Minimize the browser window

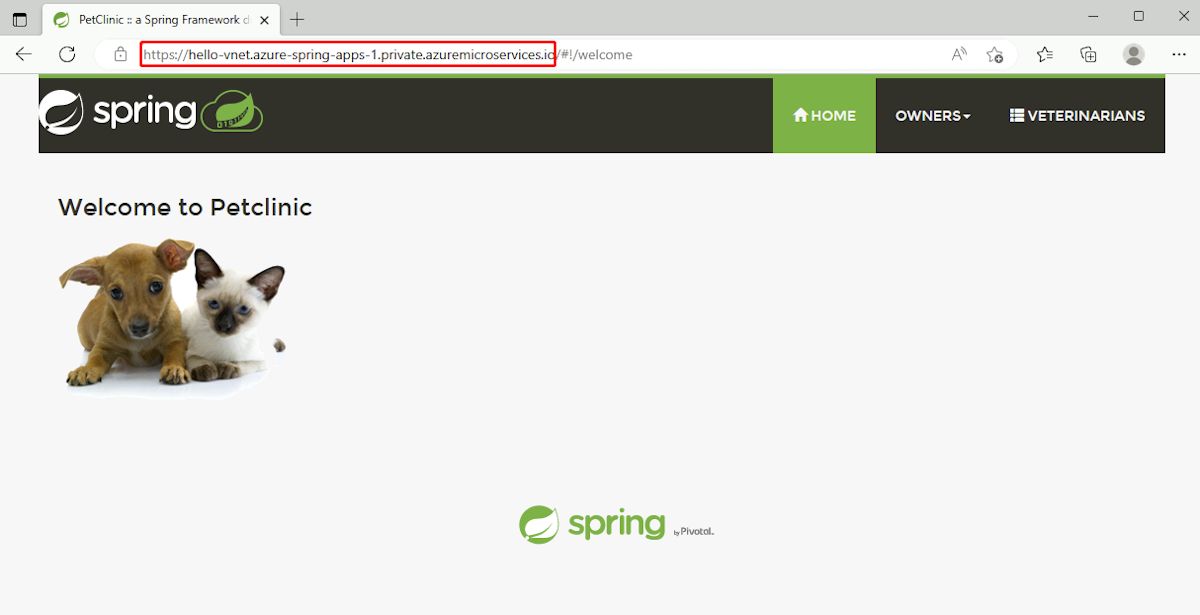click(x=1093, y=16)
